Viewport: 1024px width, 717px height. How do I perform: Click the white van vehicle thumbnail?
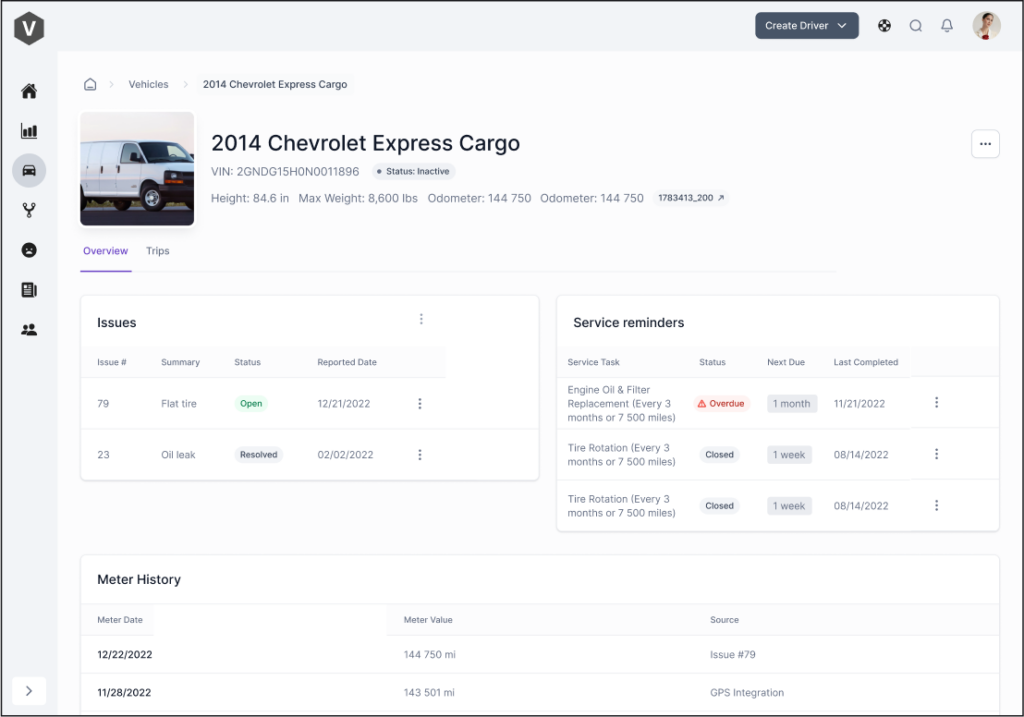pos(137,168)
